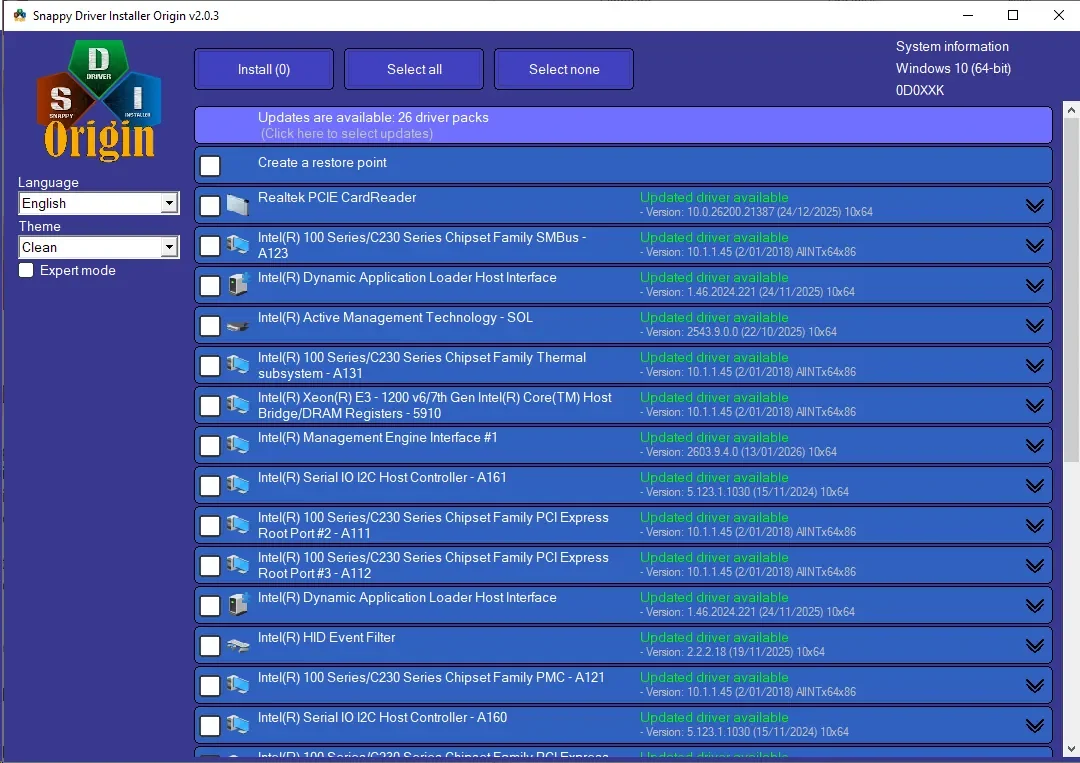Tick the PMC - A121 driver checkbox
Screen dimensions: 1080x763
[210, 685]
